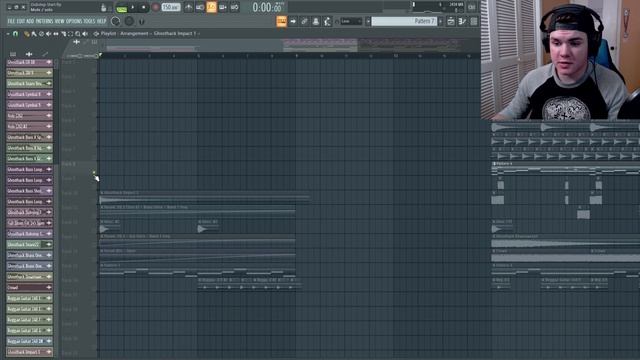Open the TOOLS menu

(89, 21)
